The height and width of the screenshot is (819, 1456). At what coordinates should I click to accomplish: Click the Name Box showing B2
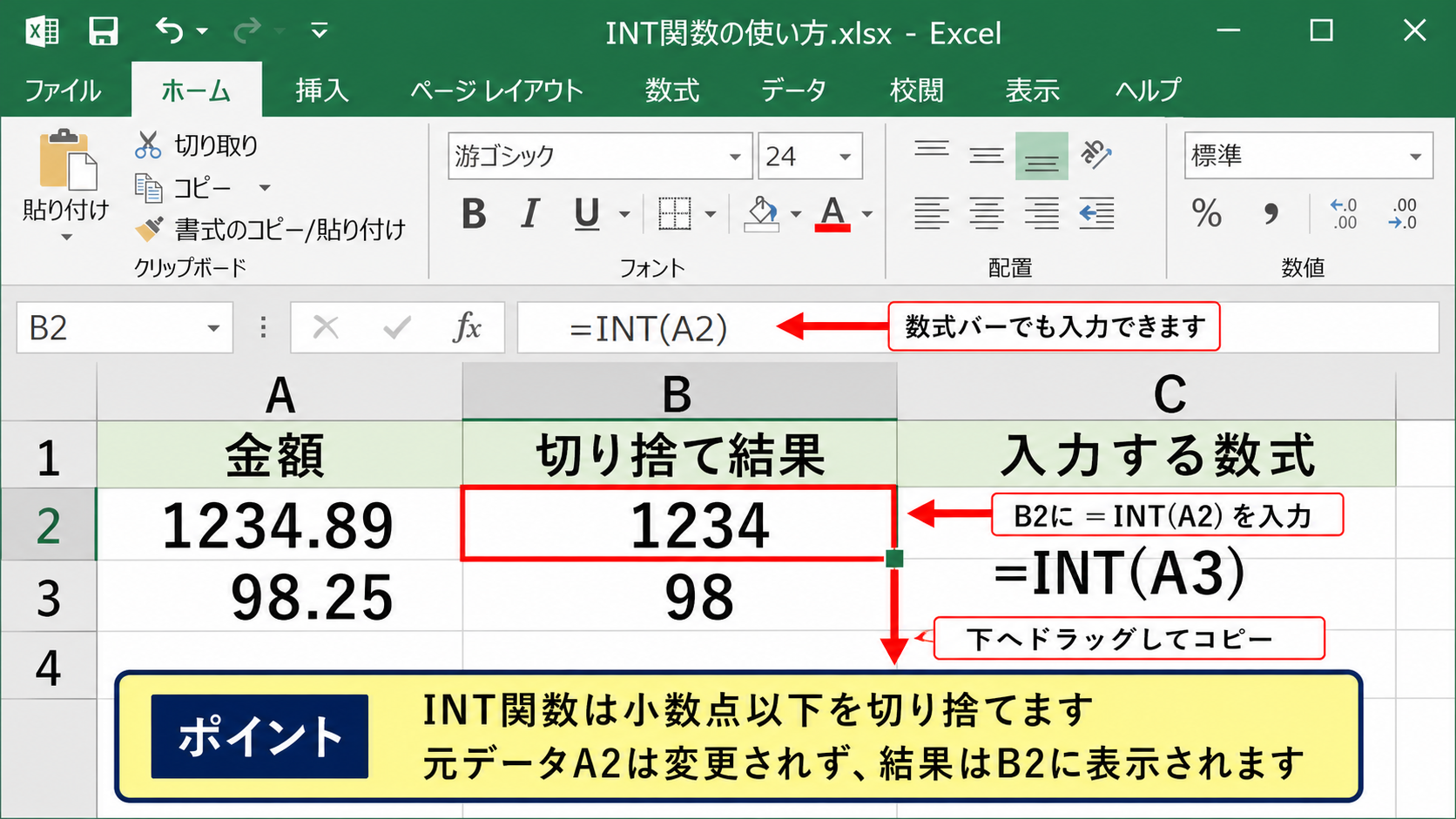[x=125, y=328]
